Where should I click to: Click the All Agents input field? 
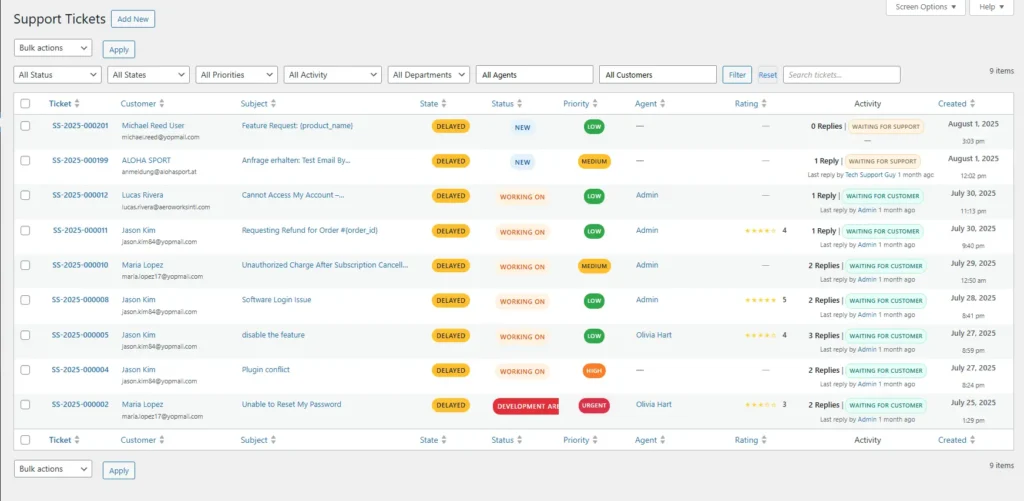coord(535,74)
